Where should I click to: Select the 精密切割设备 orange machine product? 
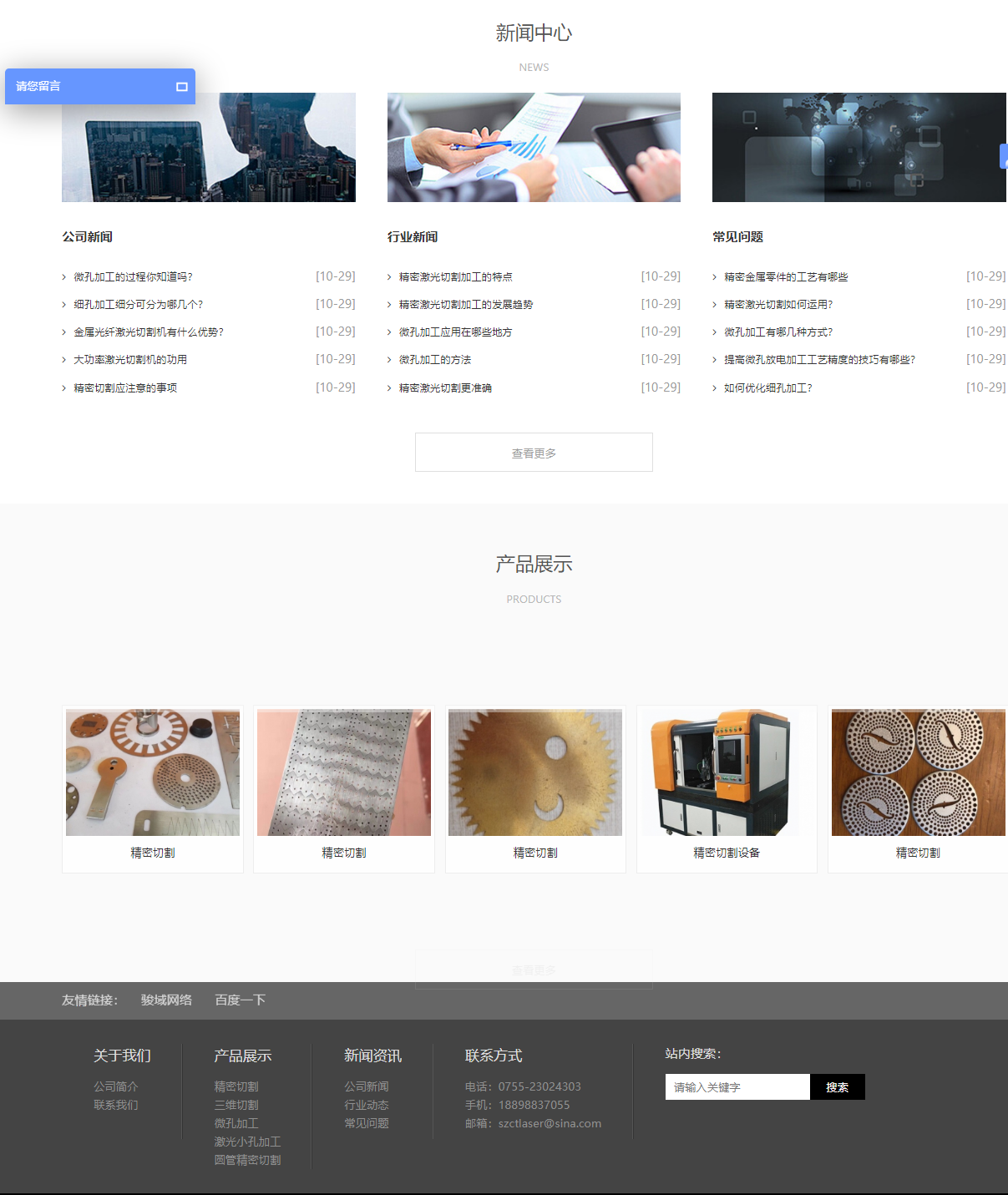(727, 773)
